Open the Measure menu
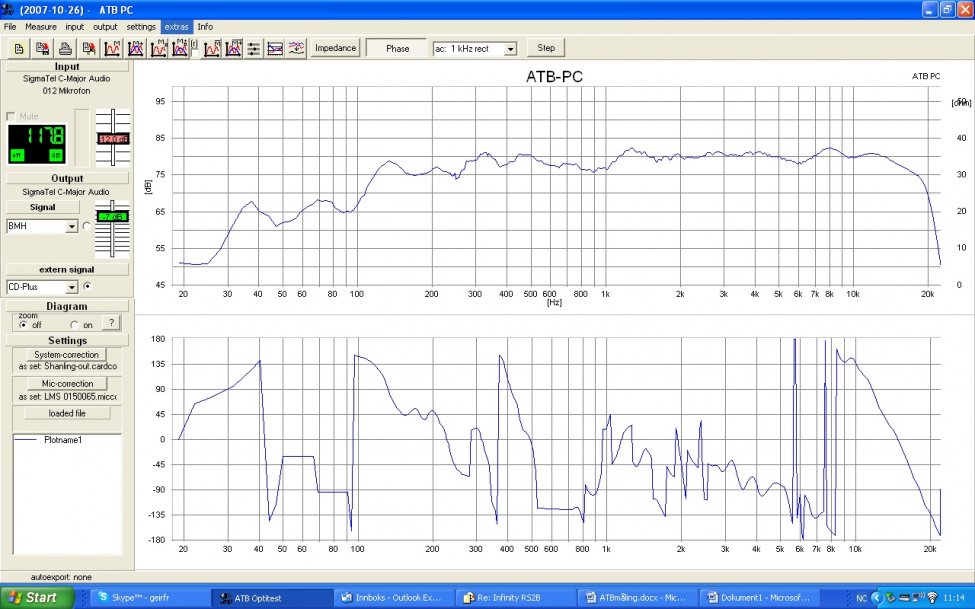This screenshot has width=975, height=609. (41, 26)
